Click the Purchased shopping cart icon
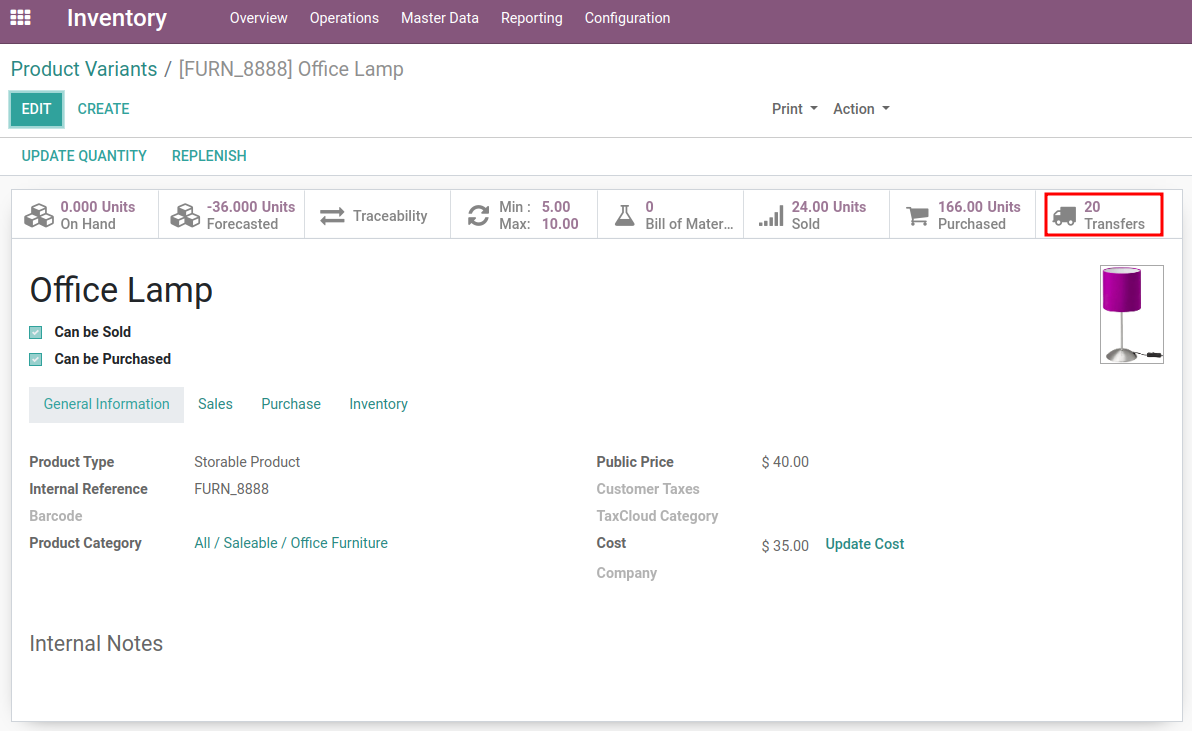The width and height of the screenshot is (1192, 731). pyautogui.click(x=917, y=215)
